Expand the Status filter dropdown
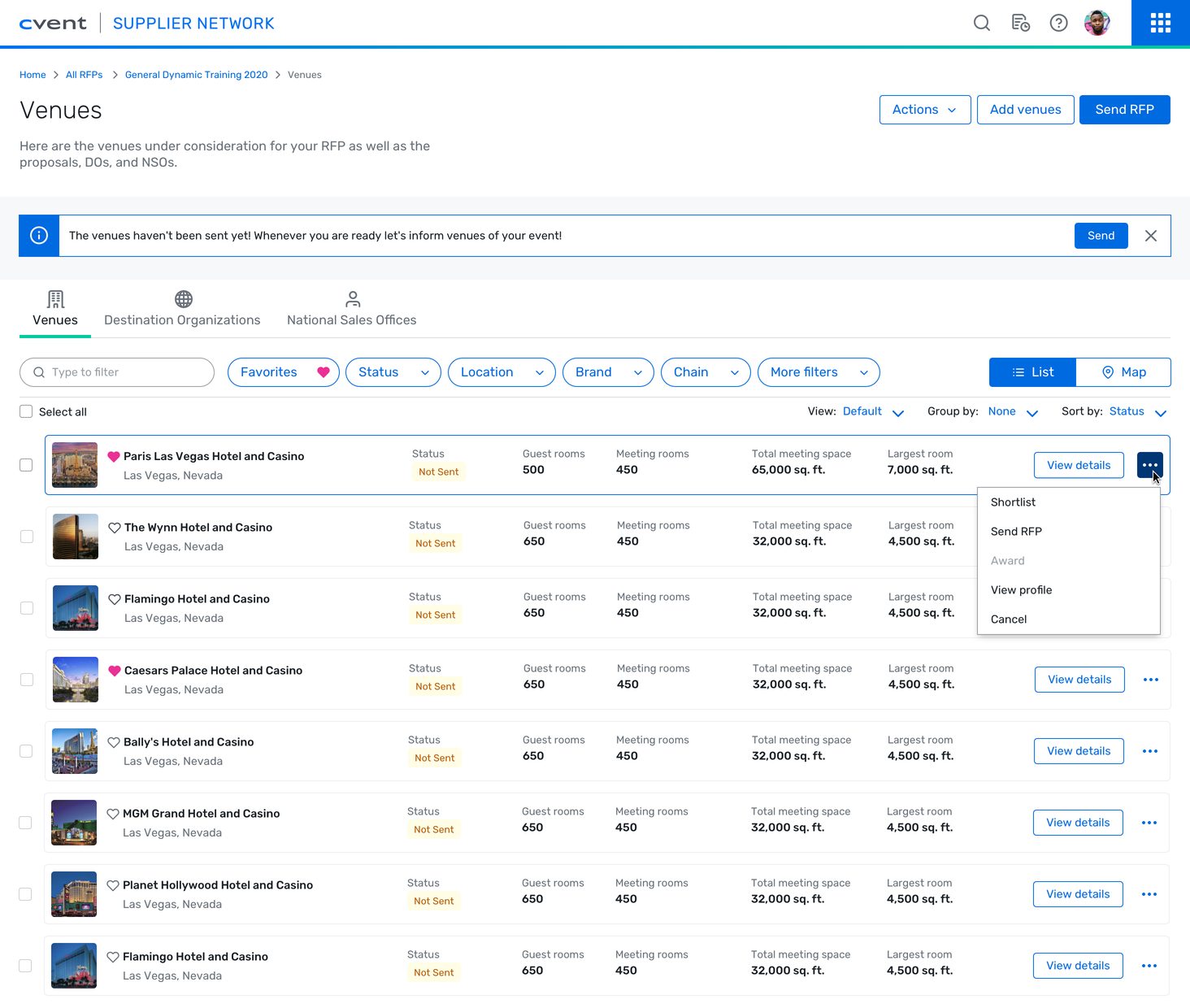 393,372
